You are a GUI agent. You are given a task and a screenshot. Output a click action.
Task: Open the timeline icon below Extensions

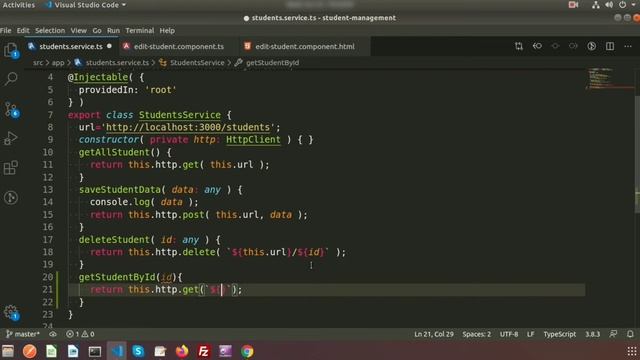(x=11, y=198)
